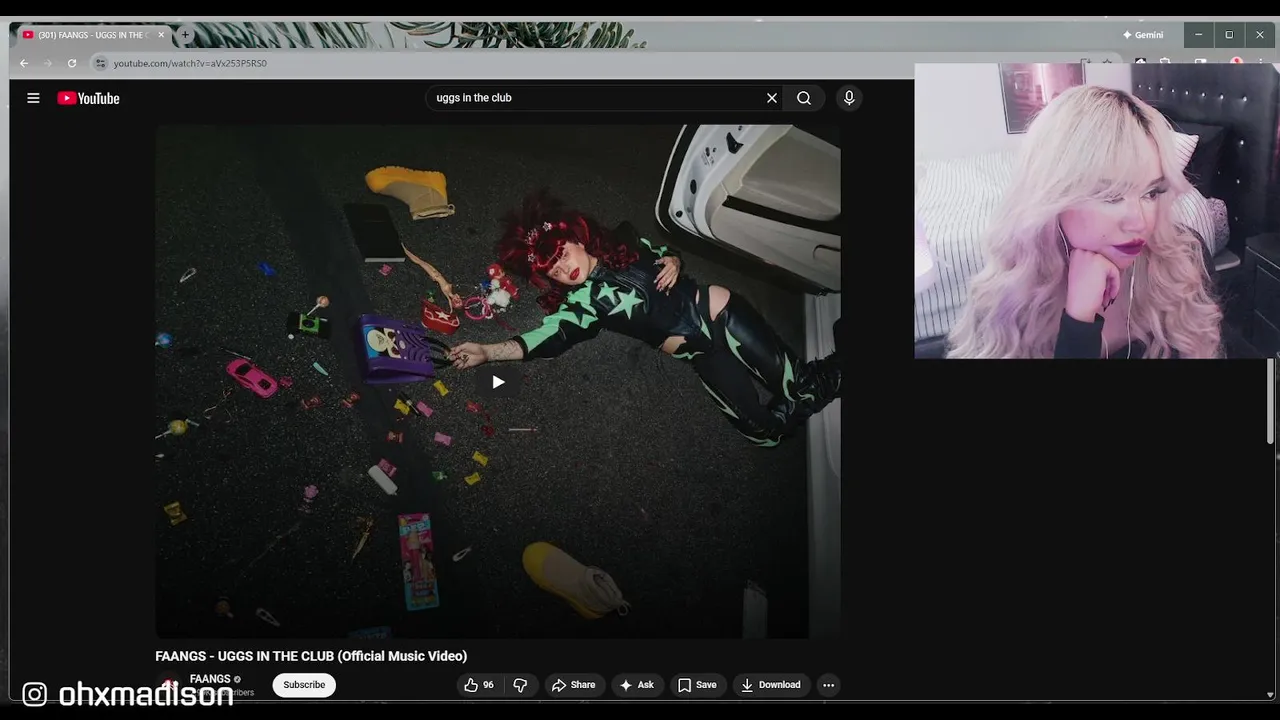Open a new browser tab
This screenshot has width=1280, height=720.
[x=185, y=35]
